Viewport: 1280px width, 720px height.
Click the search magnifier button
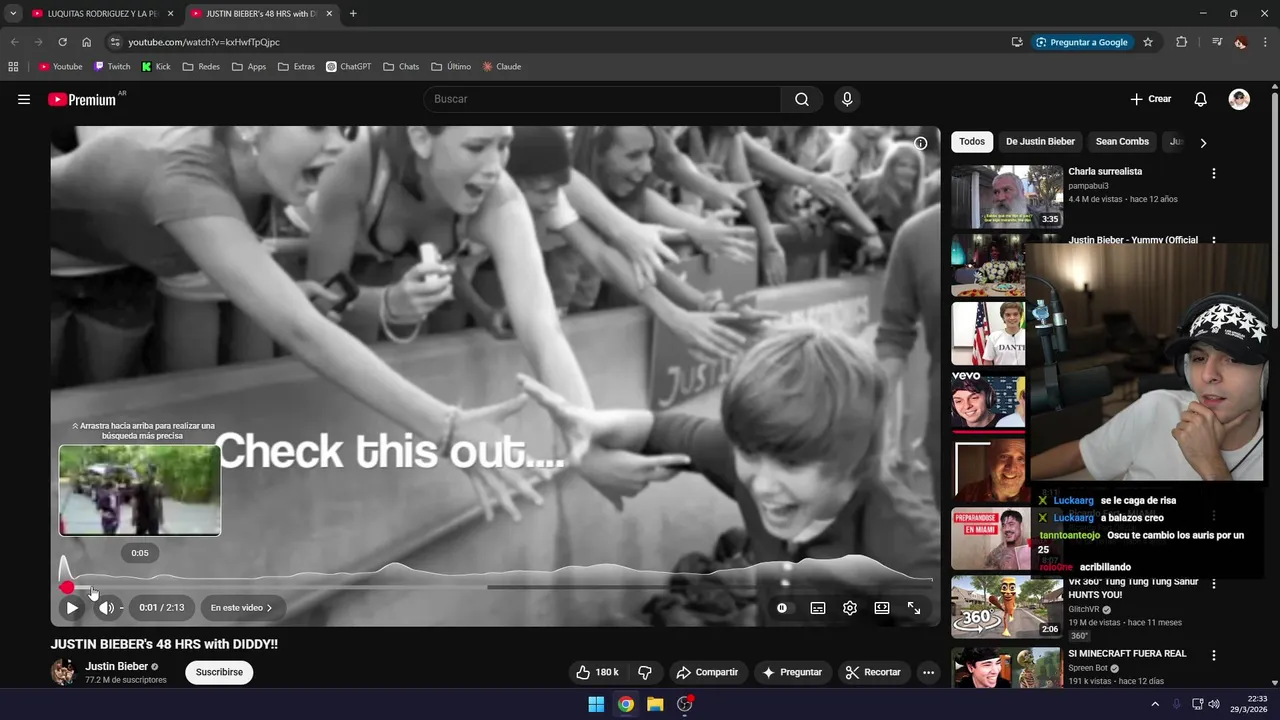coord(802,99)
